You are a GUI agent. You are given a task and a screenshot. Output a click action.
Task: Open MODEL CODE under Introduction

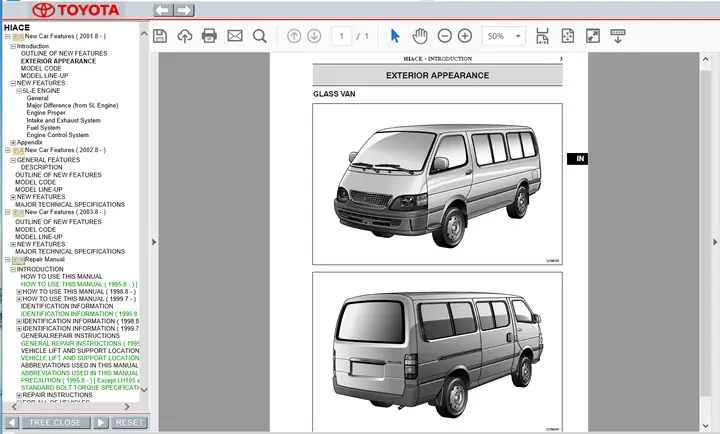pos(41,68)
